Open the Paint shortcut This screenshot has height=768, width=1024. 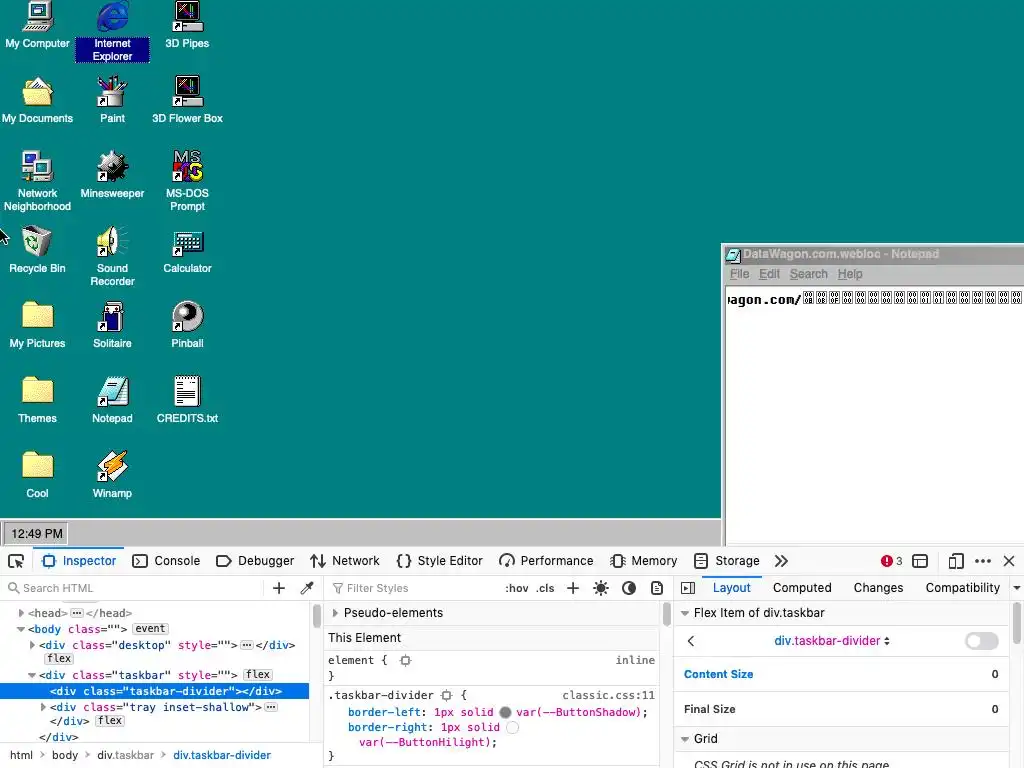click(112, 101)
